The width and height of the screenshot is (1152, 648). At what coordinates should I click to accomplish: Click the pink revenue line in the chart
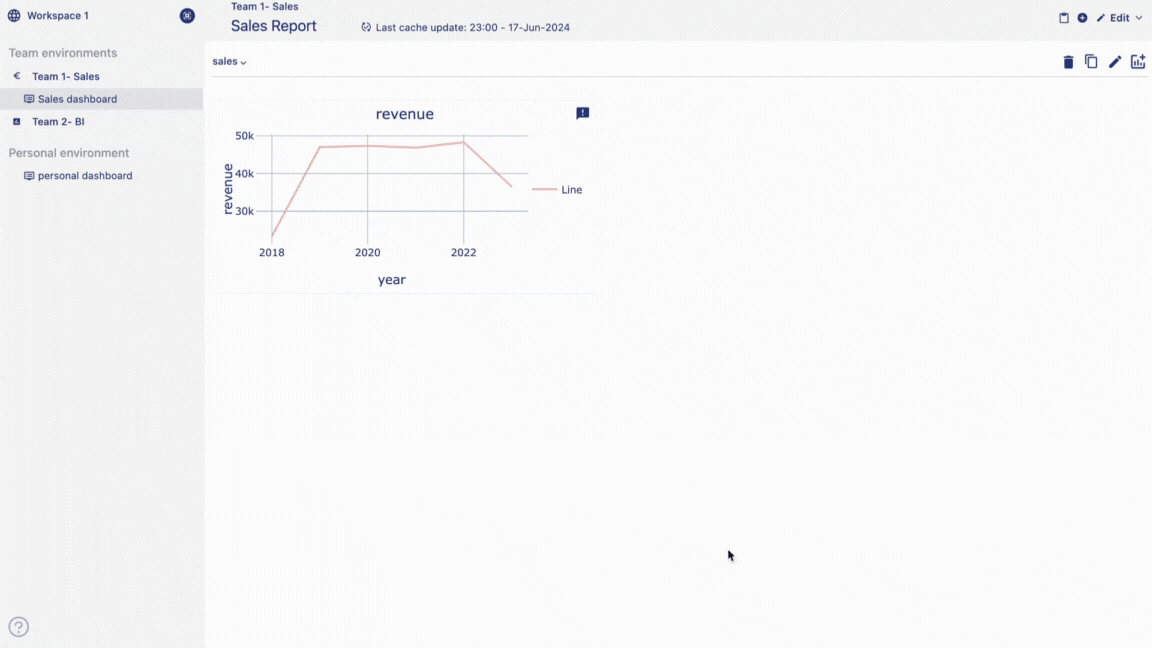click(x=392, y=147)
